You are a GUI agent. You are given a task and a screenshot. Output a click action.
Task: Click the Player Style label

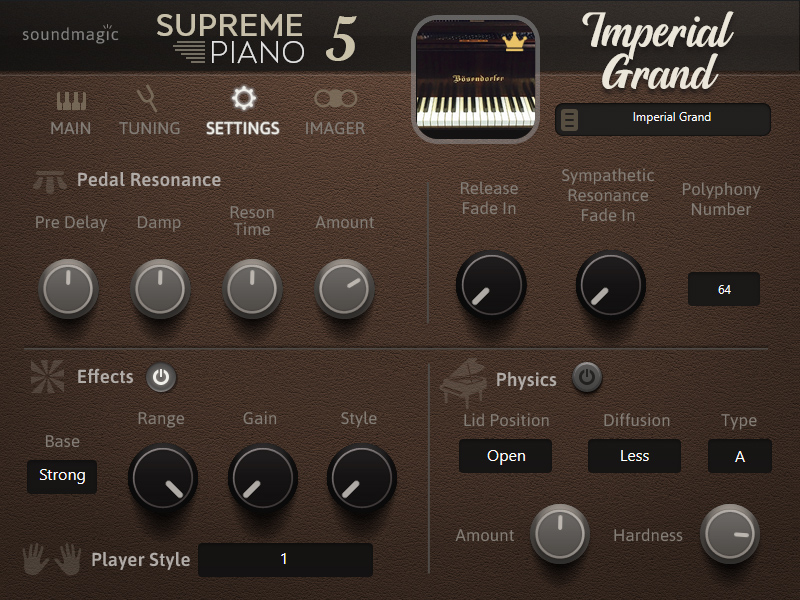(x=141, y=560)
